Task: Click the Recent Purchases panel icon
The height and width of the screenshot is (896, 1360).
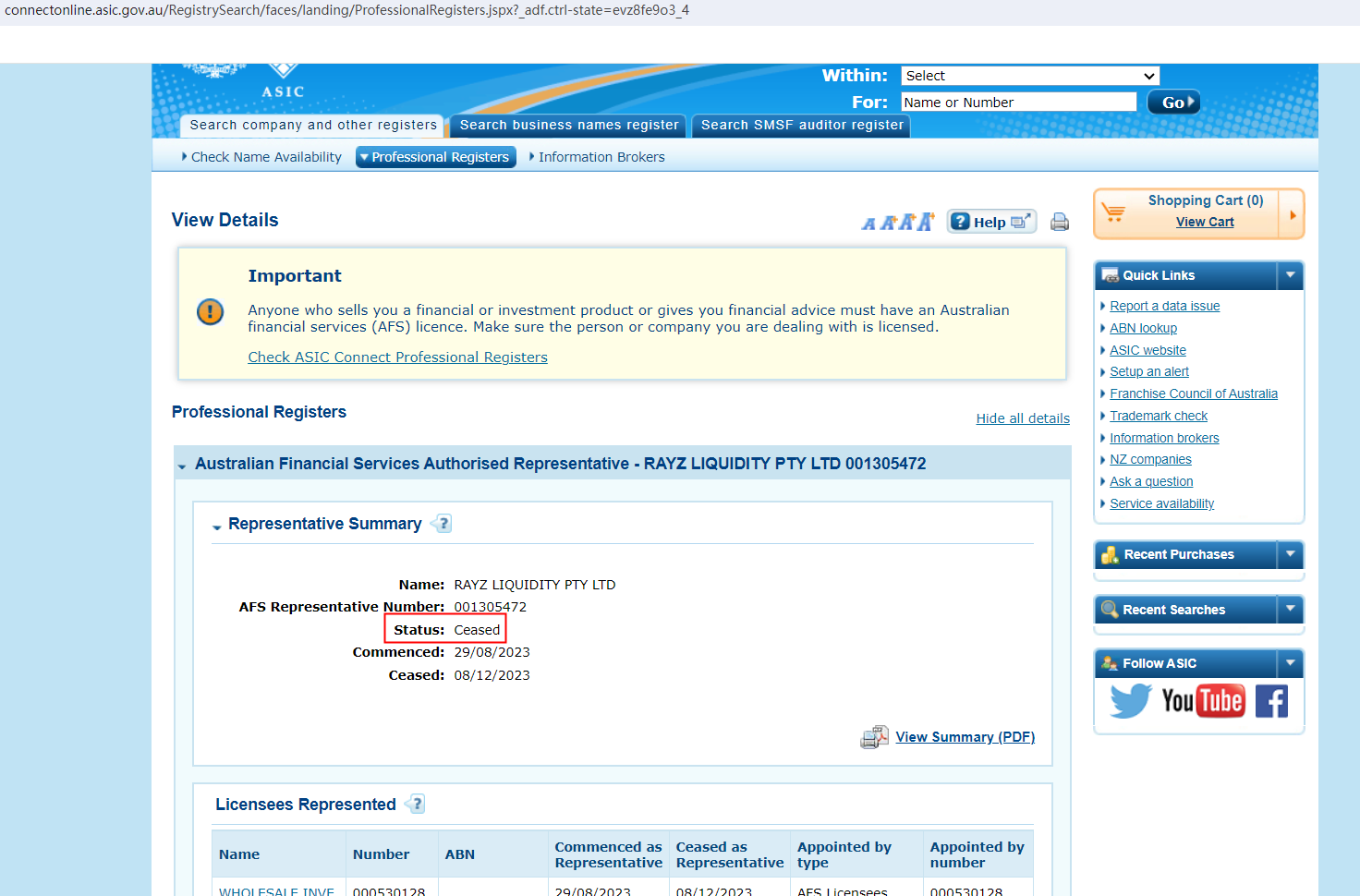Action: [x=1111, y=554]
